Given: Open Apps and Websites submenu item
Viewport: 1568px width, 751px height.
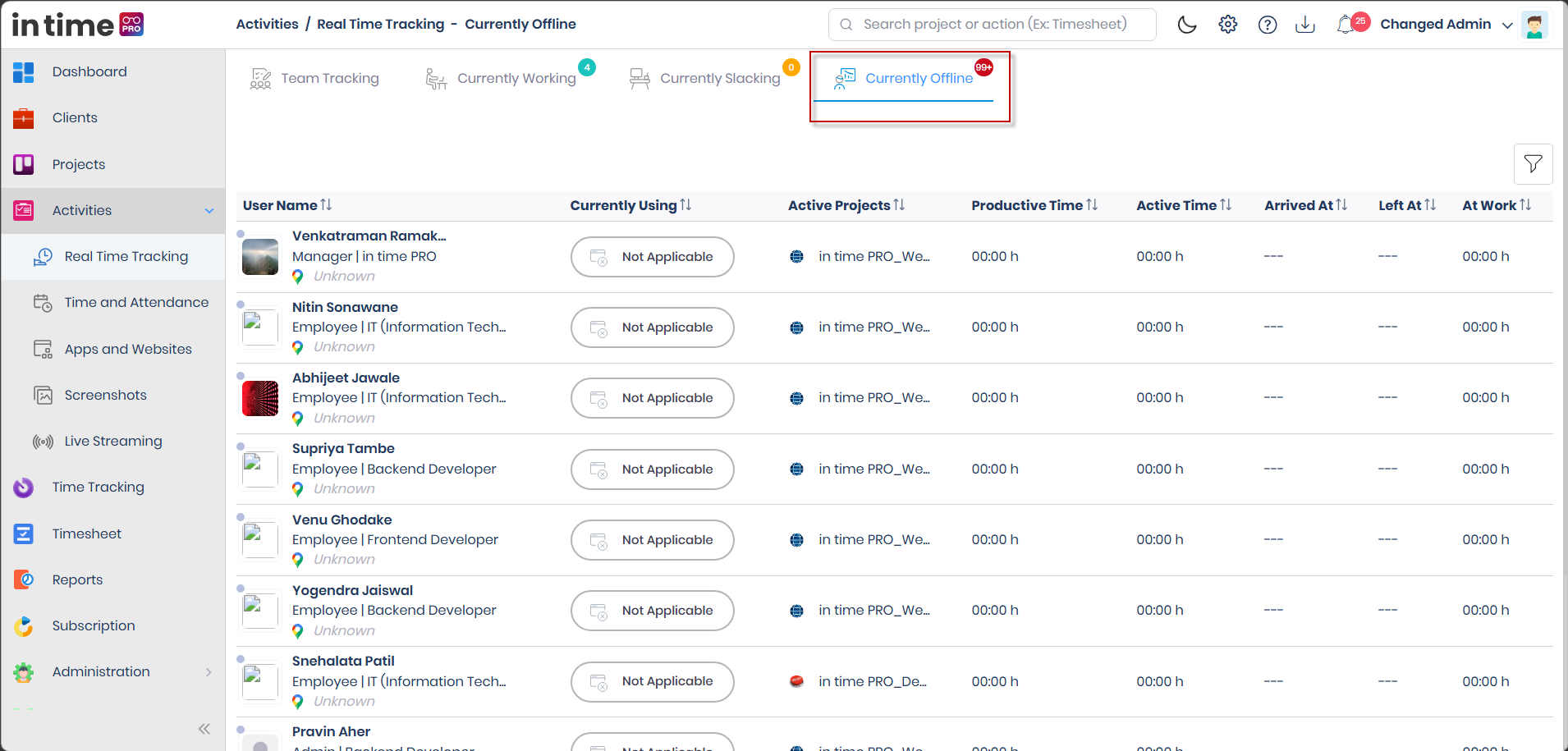Looking at the screenshot, I should tap(113, 349).
